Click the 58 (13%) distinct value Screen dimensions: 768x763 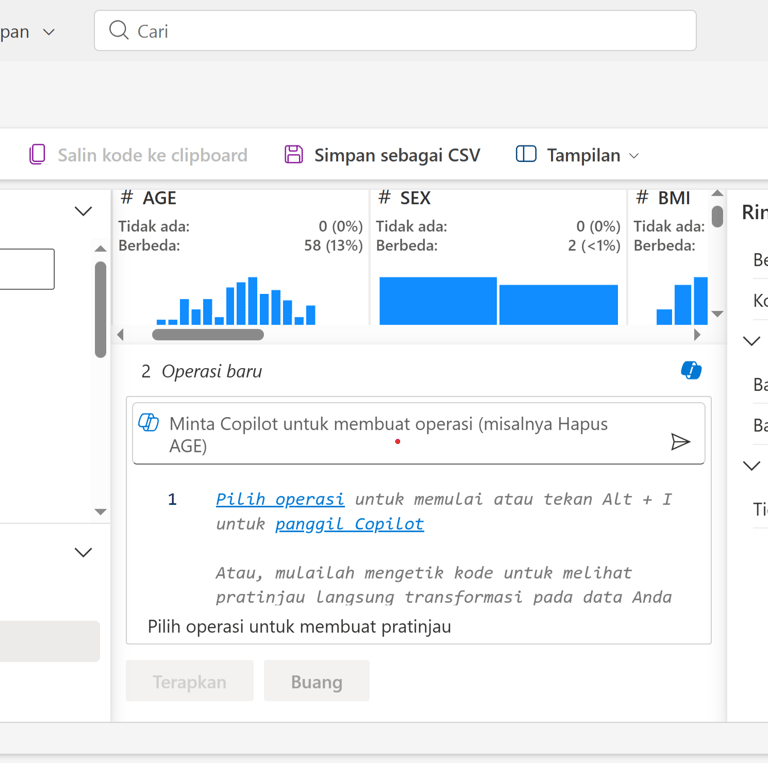tap(333, 245)
